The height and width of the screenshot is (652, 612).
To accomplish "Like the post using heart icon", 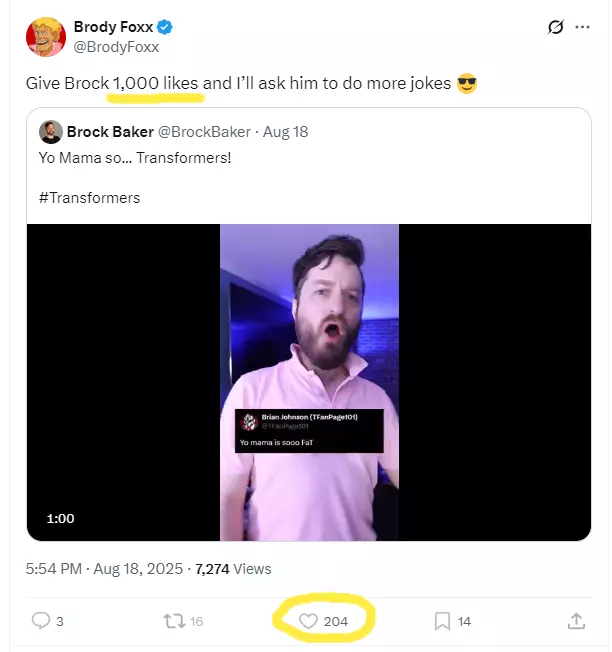I will coord(309,621).
